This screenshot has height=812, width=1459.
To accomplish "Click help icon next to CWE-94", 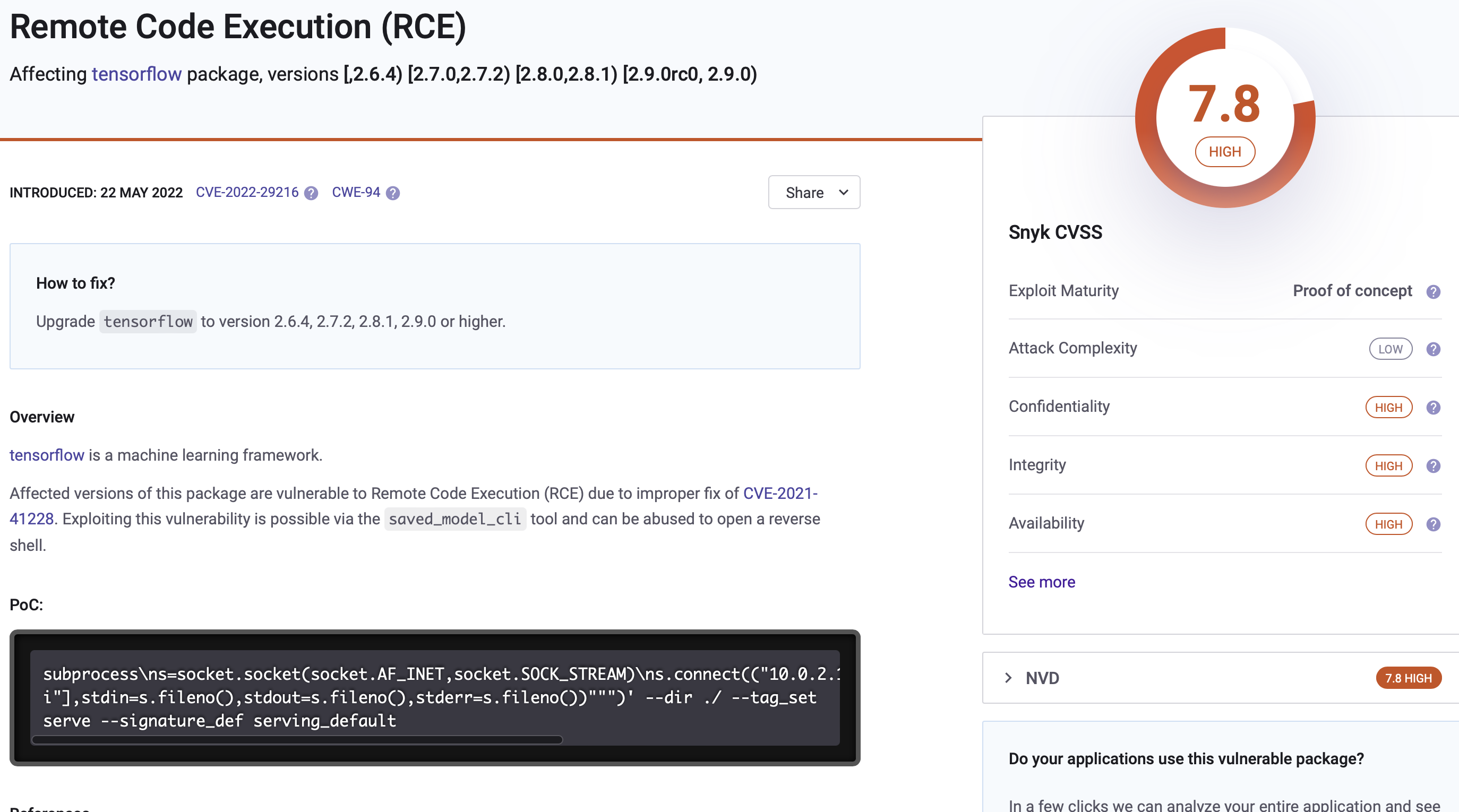I will (x=392, y=193).
